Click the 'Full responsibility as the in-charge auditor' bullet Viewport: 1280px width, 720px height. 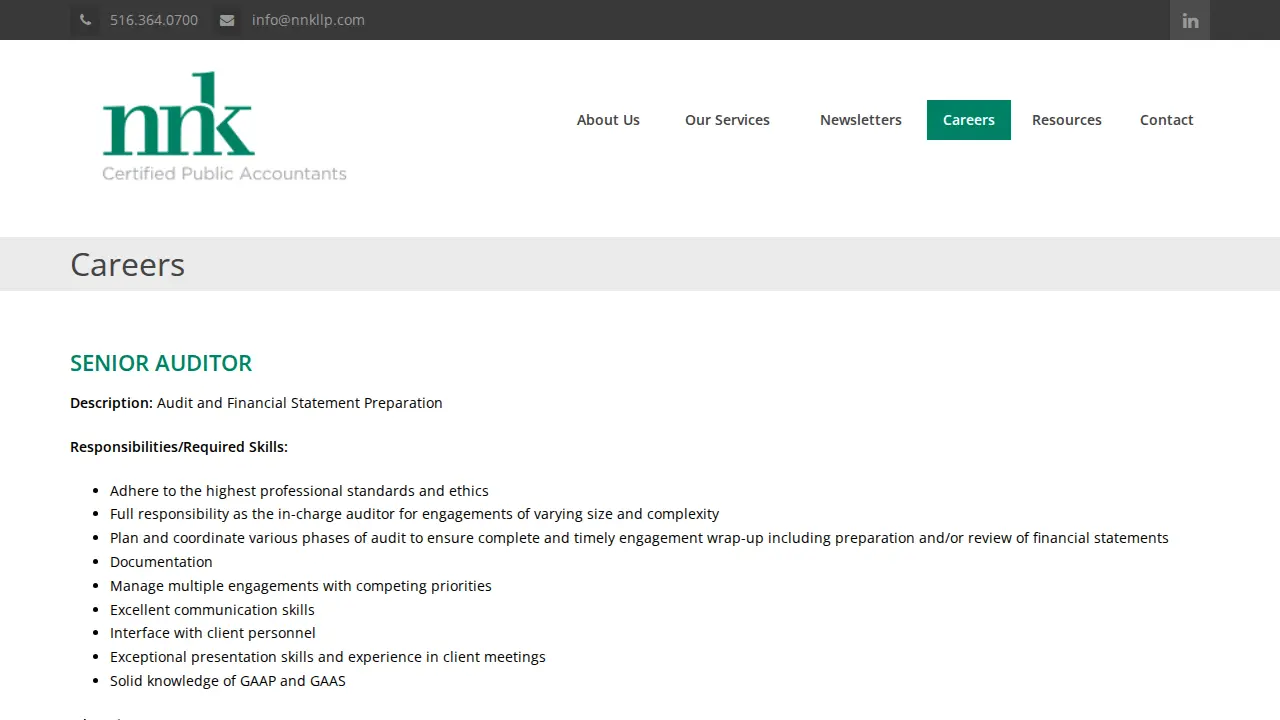coord(415,514)
